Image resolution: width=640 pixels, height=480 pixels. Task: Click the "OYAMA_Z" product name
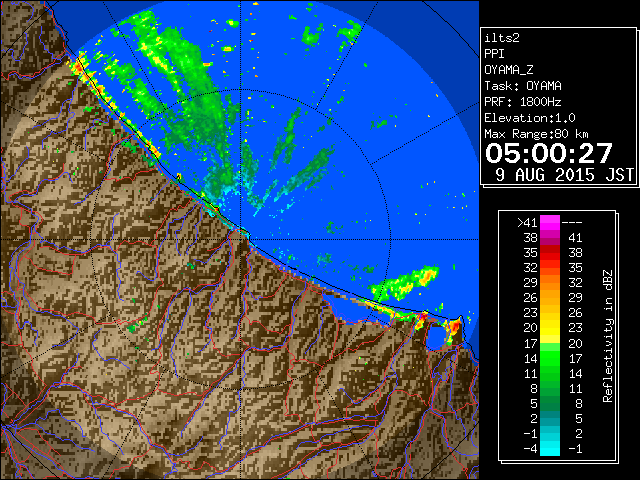tap(509, 70)
